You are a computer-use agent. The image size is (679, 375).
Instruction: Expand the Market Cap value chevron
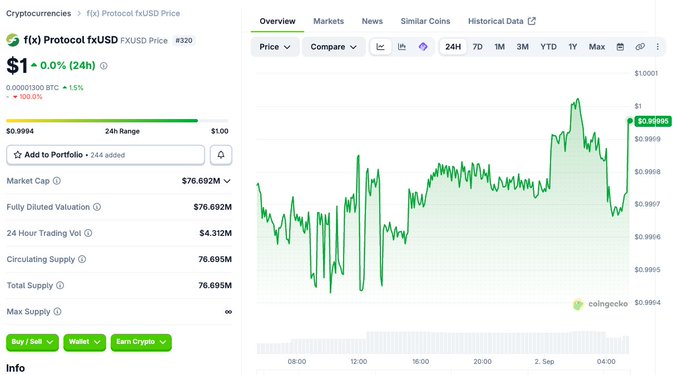[227, 181]
